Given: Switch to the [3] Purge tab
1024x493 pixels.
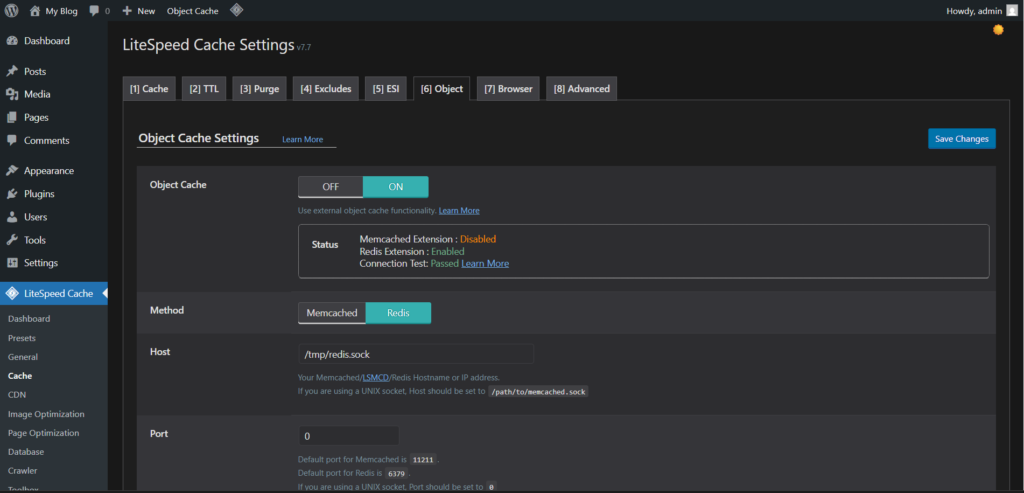Looking at the screenshot, I should pyautogui.click(x=259, y=89).
